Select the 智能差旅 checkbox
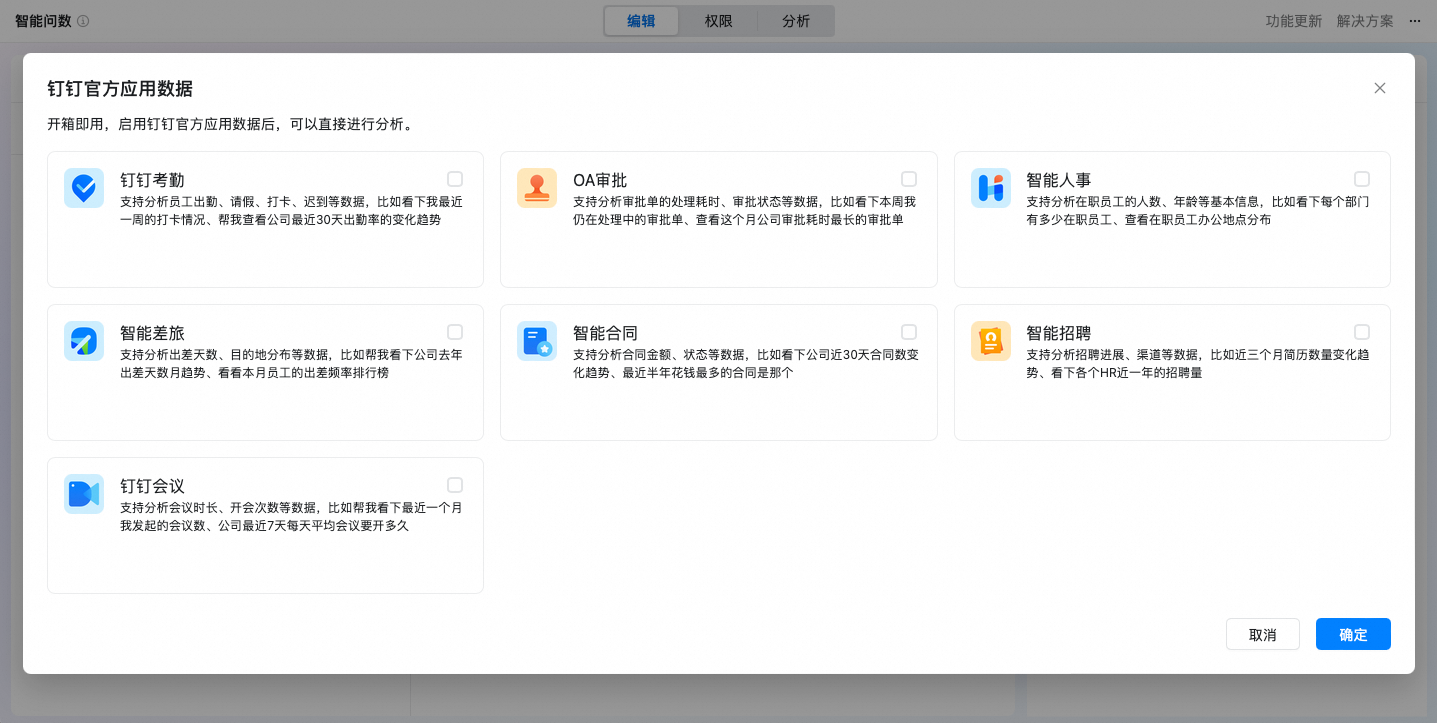Image resolution: width=1437 pixels, height=723 pixels. pyautogui.click(x=455, y=332)
